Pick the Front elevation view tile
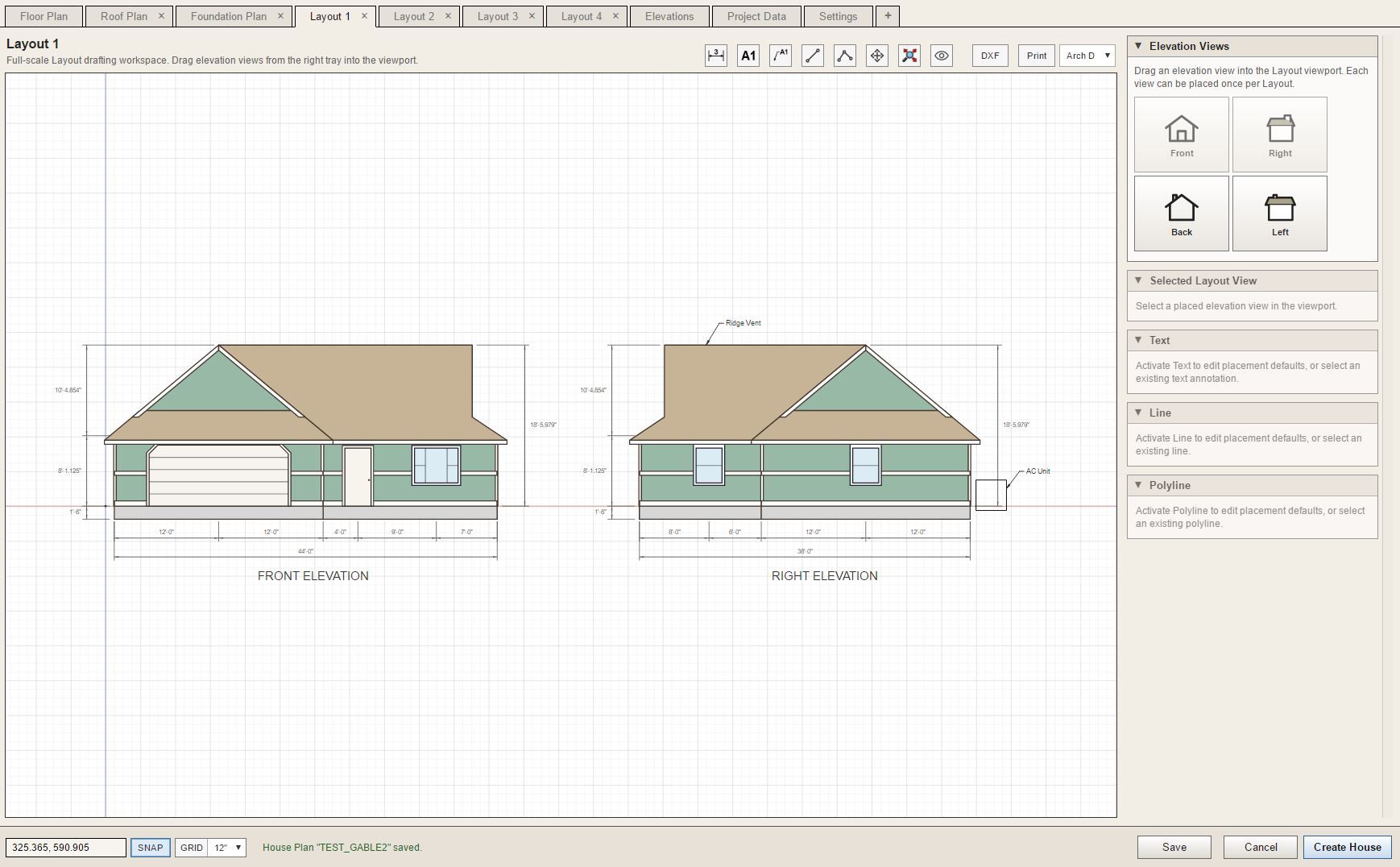This screenshot has height=867, width=1400. pyautogui.click(x=1182, y=135)
